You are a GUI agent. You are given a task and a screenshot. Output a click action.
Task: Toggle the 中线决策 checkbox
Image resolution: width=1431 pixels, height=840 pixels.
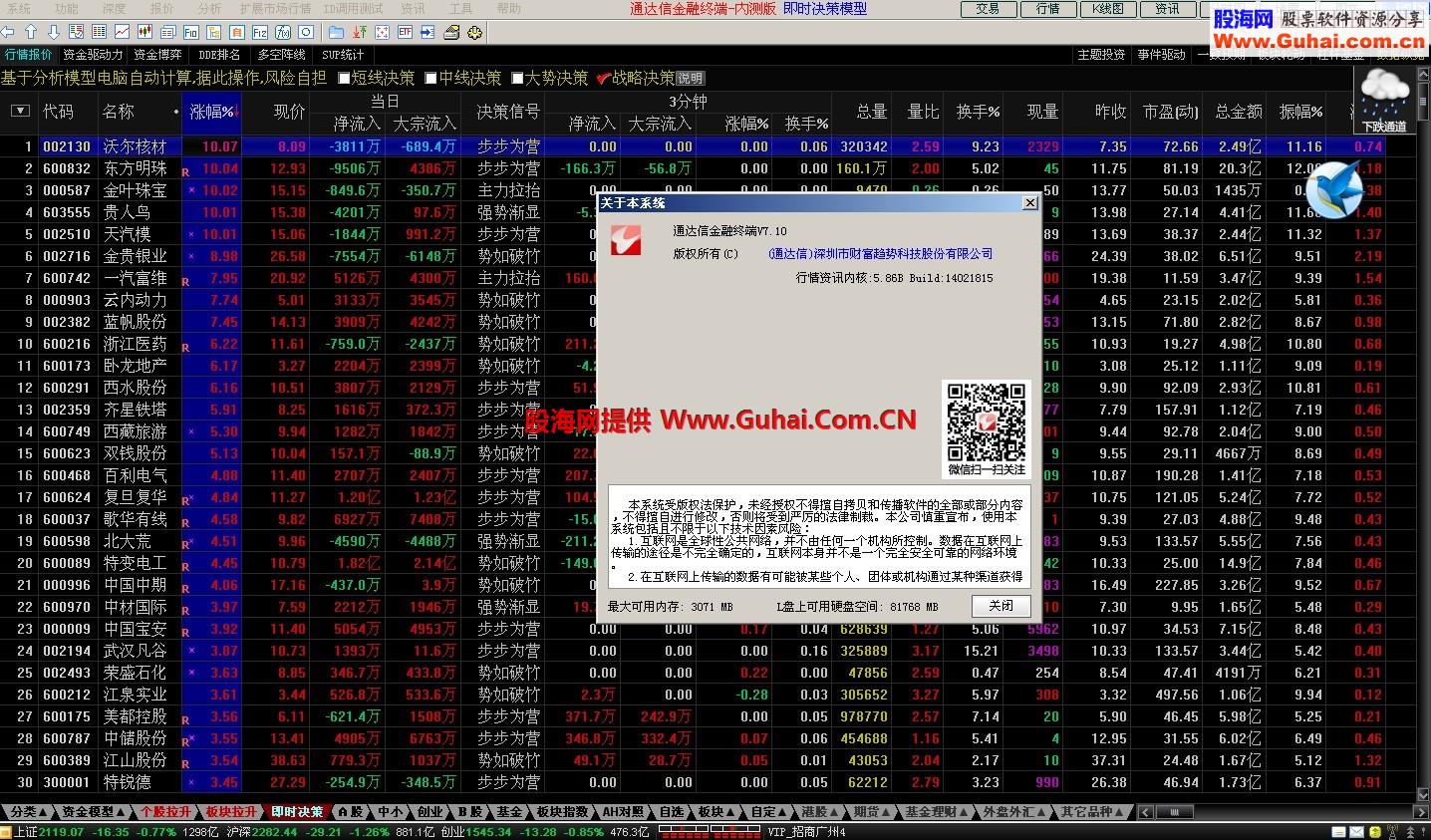point(431,78)
